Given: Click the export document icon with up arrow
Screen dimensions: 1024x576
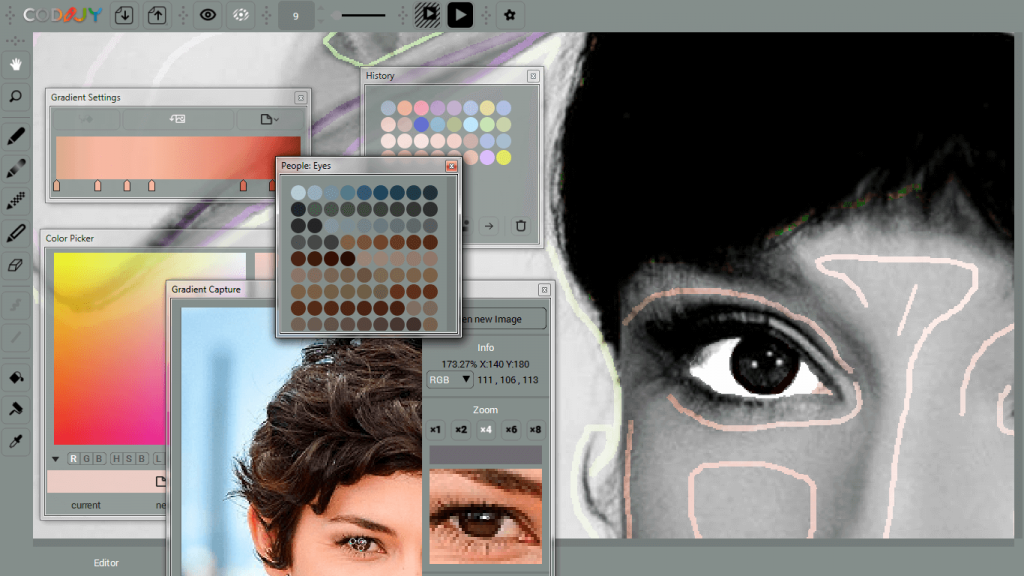Looking at the screenshot, I should (157, 15).
